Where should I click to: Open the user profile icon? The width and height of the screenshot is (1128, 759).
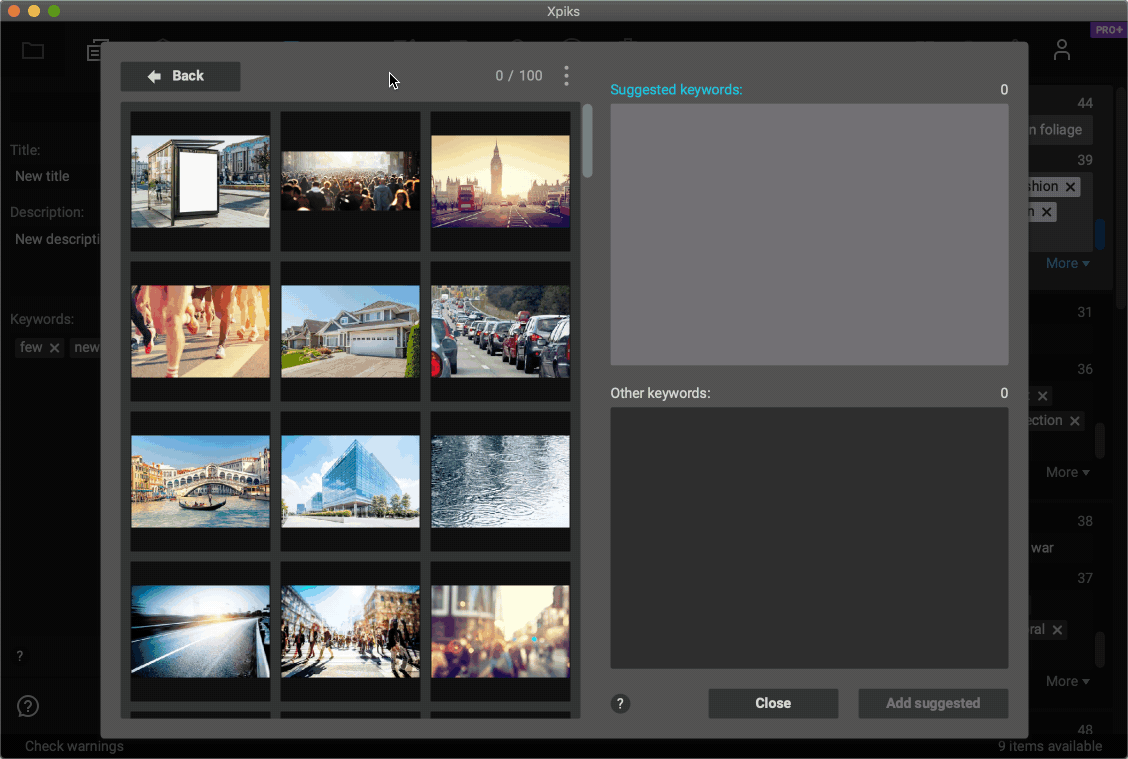(1062, 50)
